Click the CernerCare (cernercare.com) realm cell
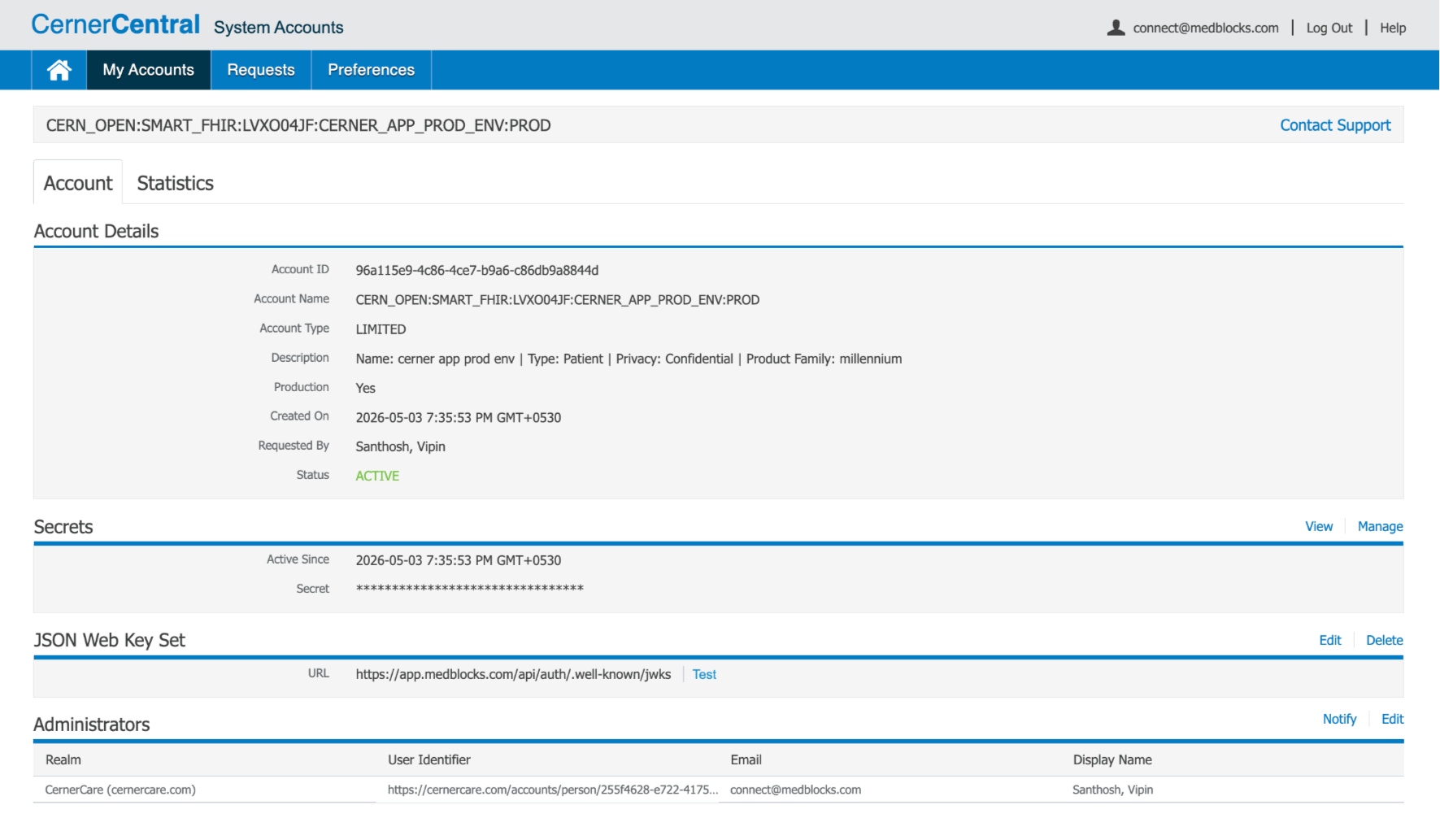This screenshot has height=840, width=1440. point(120,790)
